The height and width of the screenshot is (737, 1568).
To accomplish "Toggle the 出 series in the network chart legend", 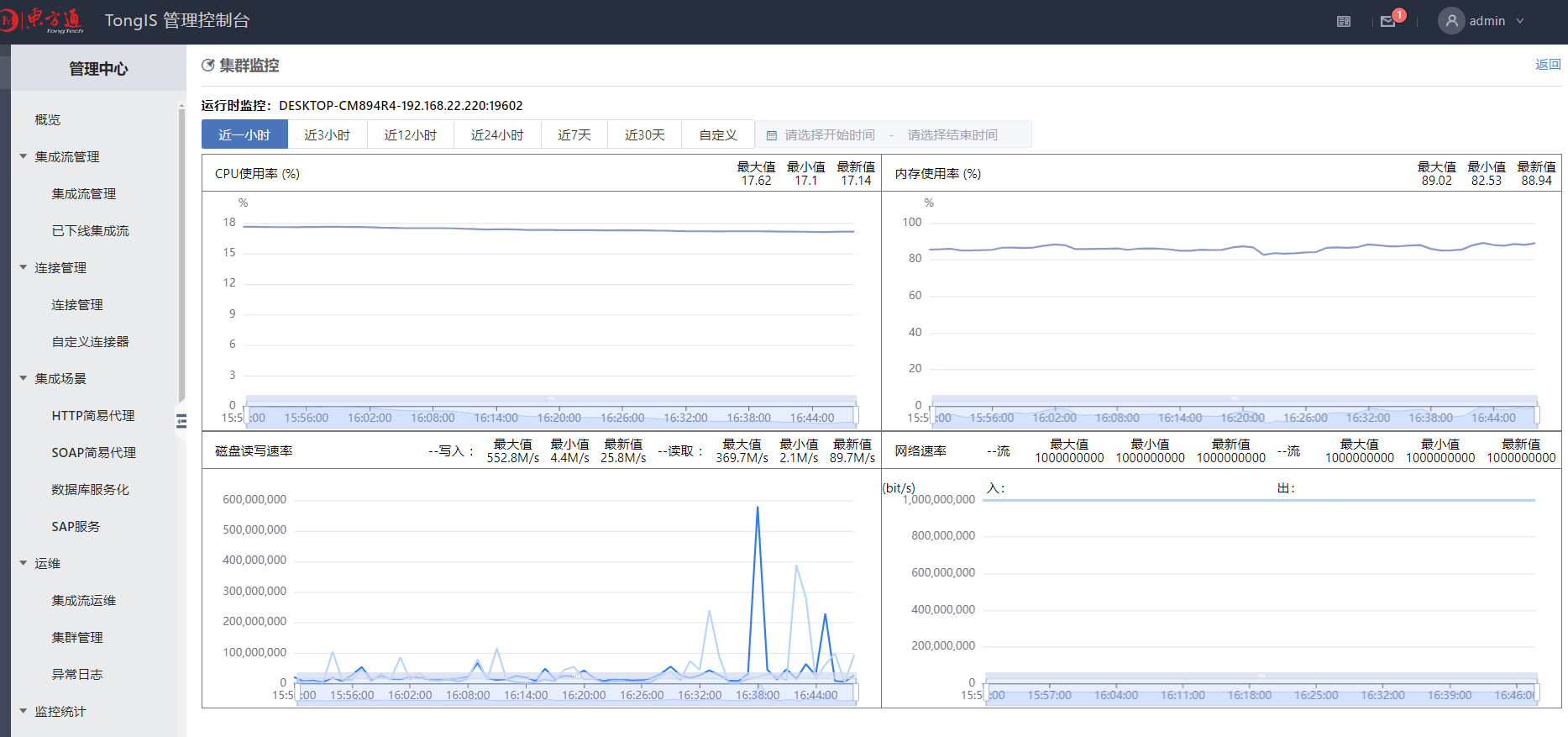I will pyautogui.click(x=1286, y=488).
